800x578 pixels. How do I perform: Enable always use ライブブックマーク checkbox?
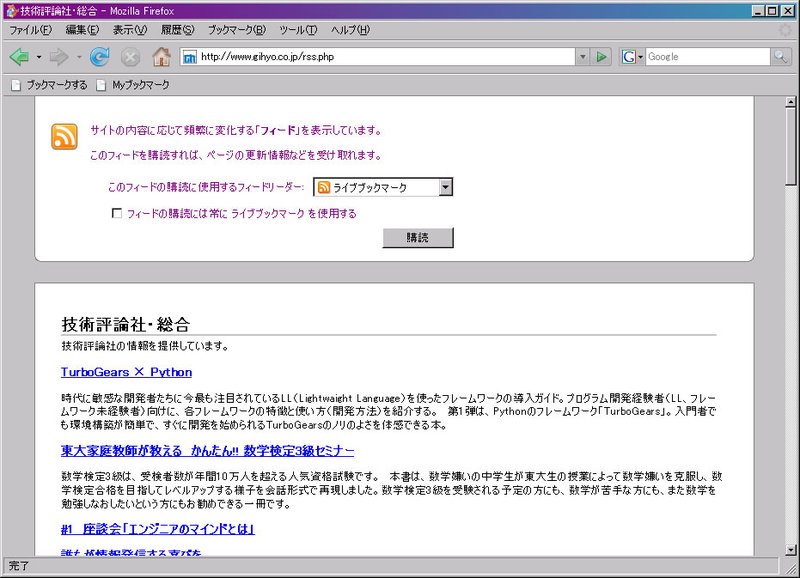117,213
